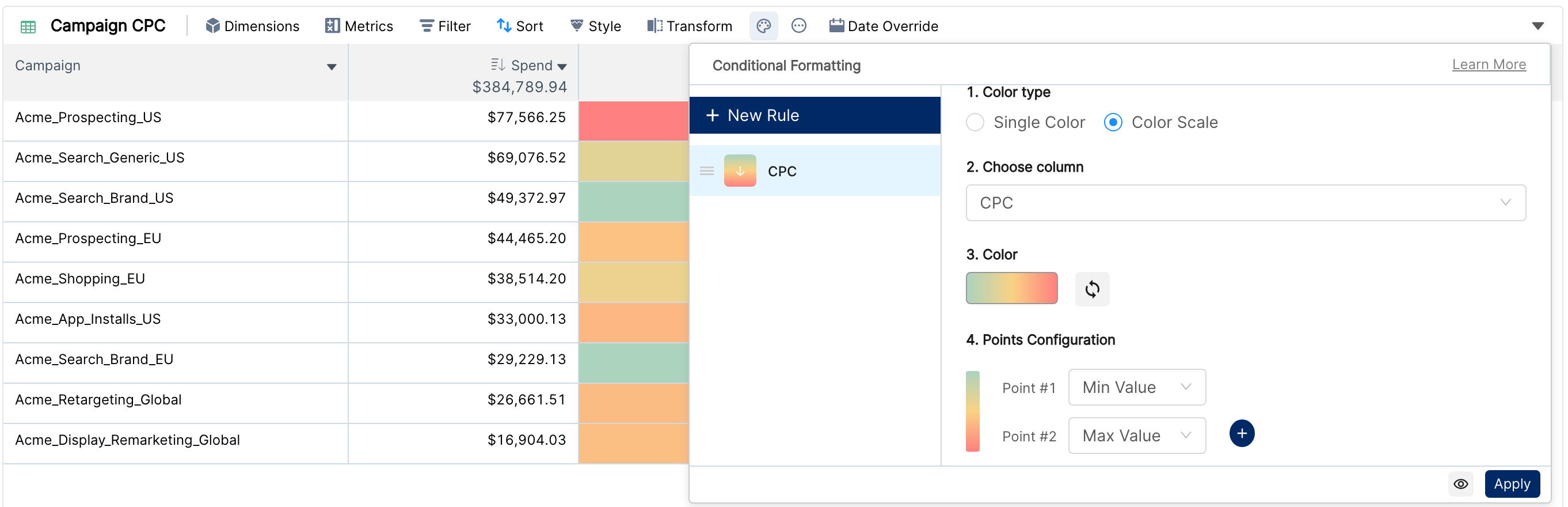Open Point #2 Max Value dropdown

point(1136,436)
